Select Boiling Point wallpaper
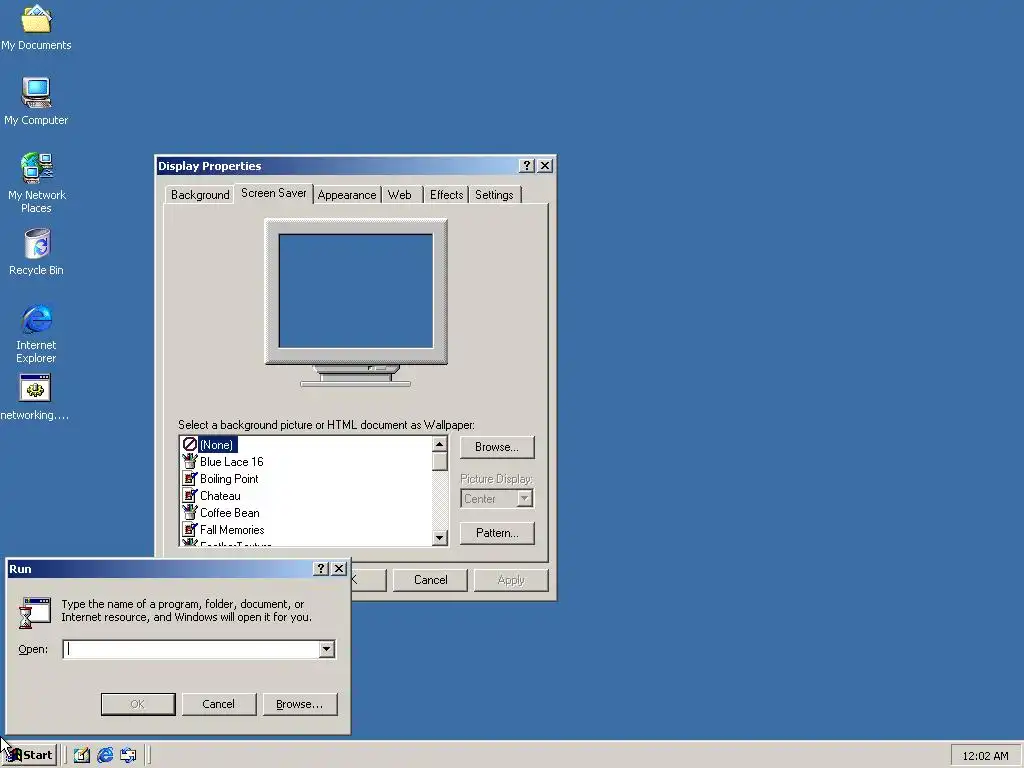The height and width of the screenshot is (768, 1024). tap(229, 479)
